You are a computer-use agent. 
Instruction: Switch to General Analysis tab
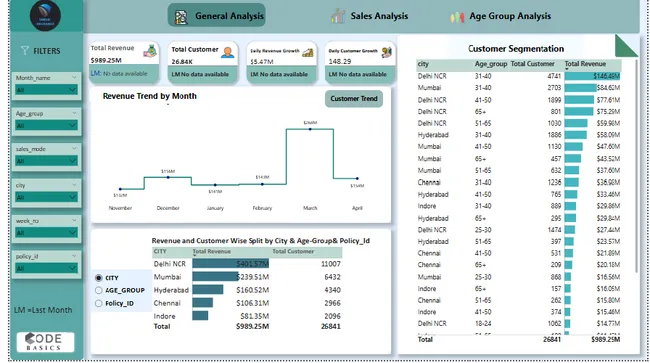click(x=216, y=15)
